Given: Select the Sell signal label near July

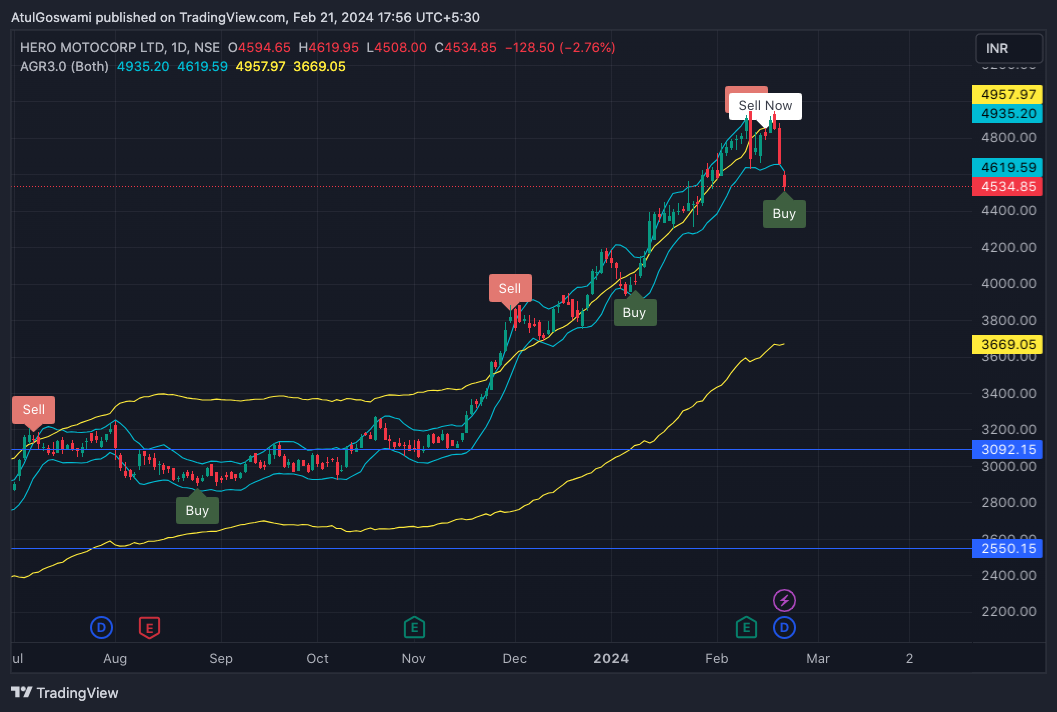Looking at the screenshot, I should click(34, 410).
